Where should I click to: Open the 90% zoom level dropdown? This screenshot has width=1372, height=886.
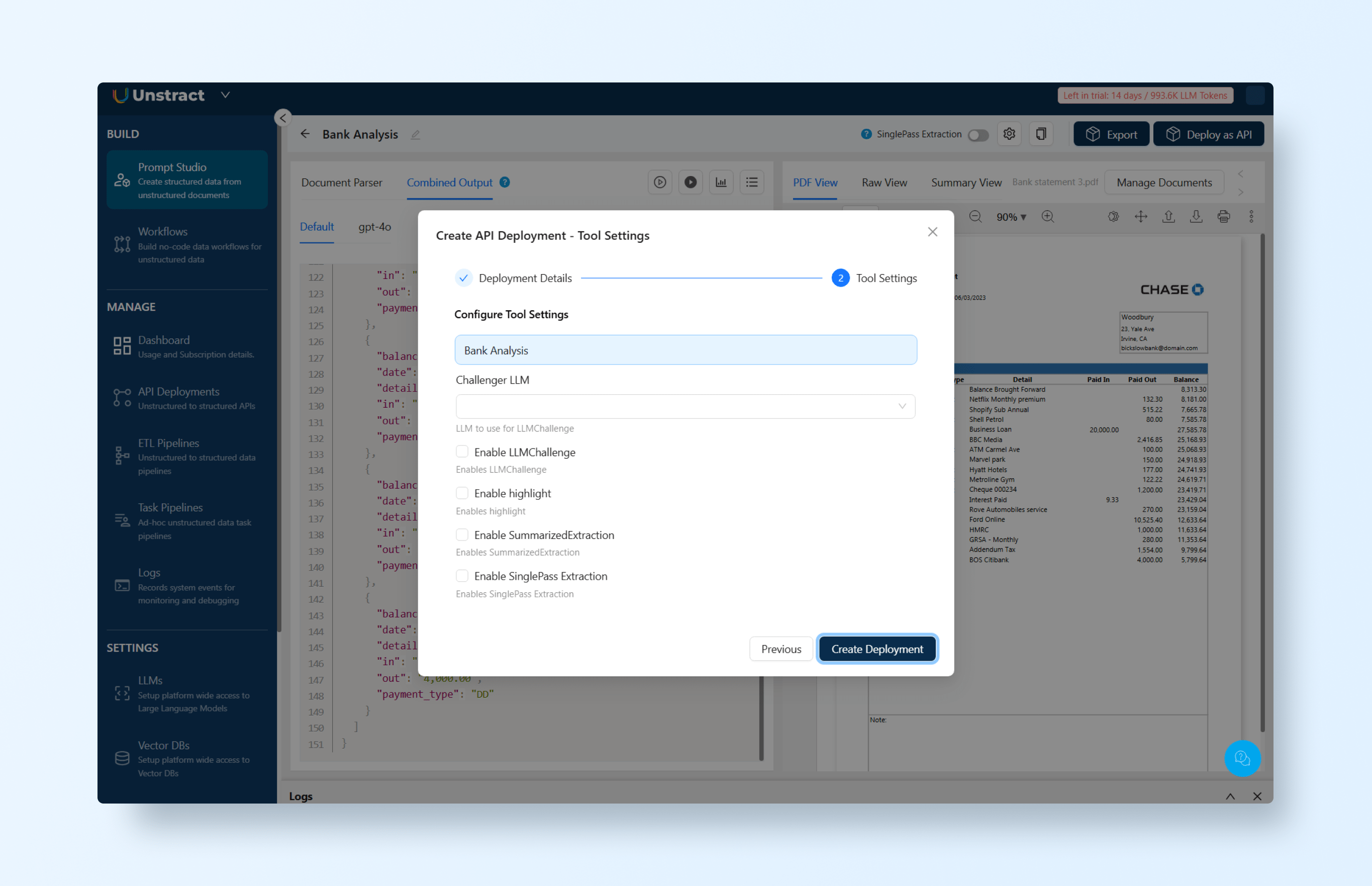point(1011,217)
